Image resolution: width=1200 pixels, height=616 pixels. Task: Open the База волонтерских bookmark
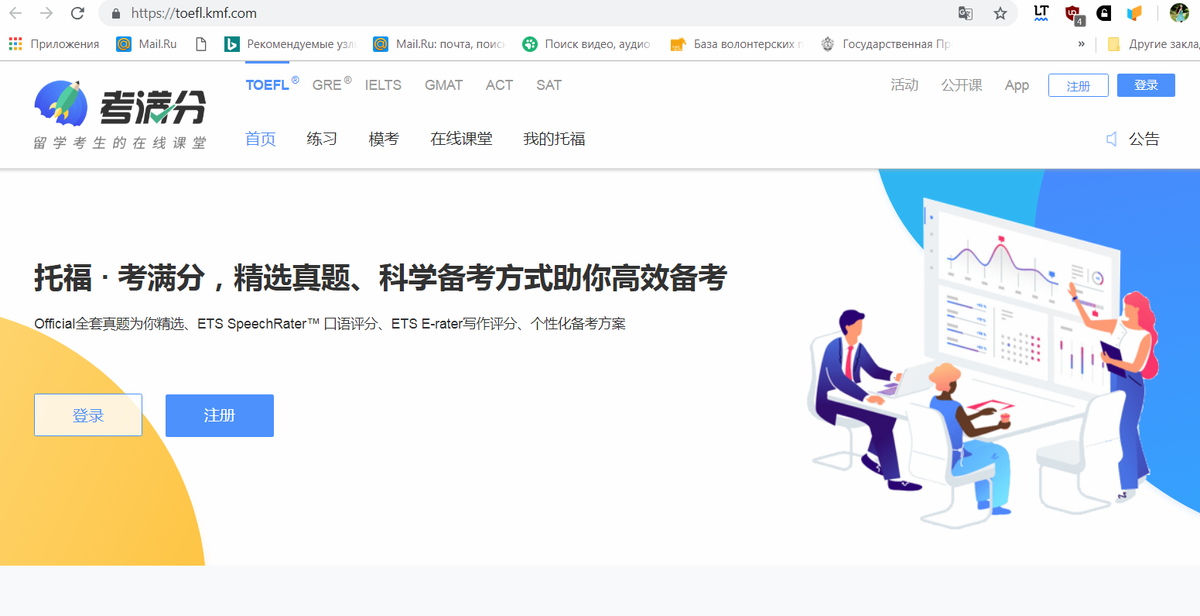(737, 44)
